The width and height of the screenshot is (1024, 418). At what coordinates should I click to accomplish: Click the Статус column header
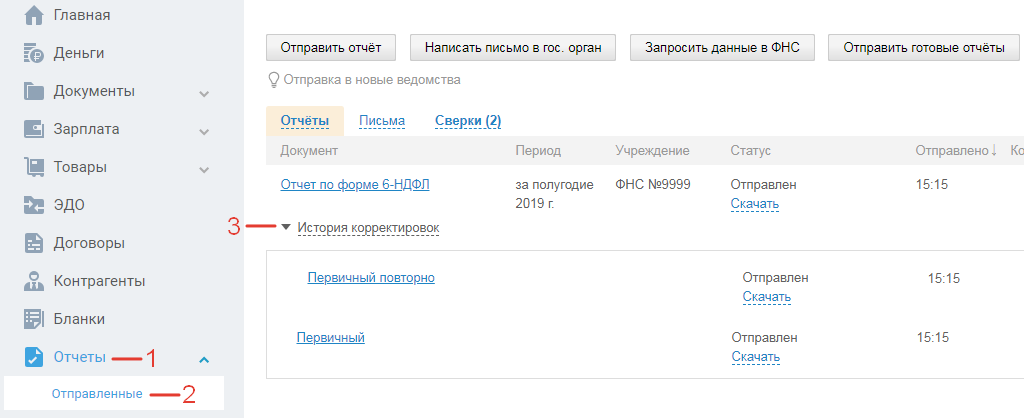click(x=751, y=151)
